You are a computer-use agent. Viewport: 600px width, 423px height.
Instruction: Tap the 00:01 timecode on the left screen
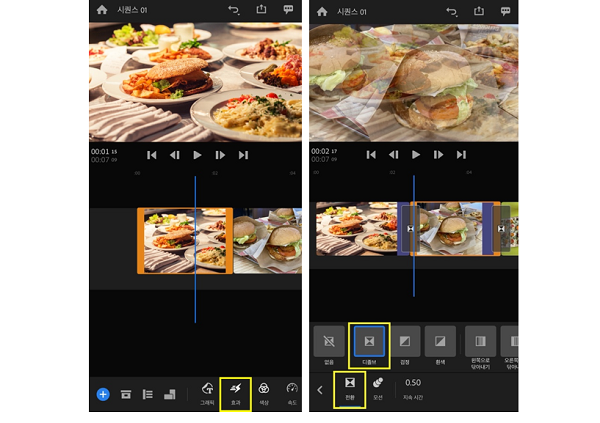point(104,152)
